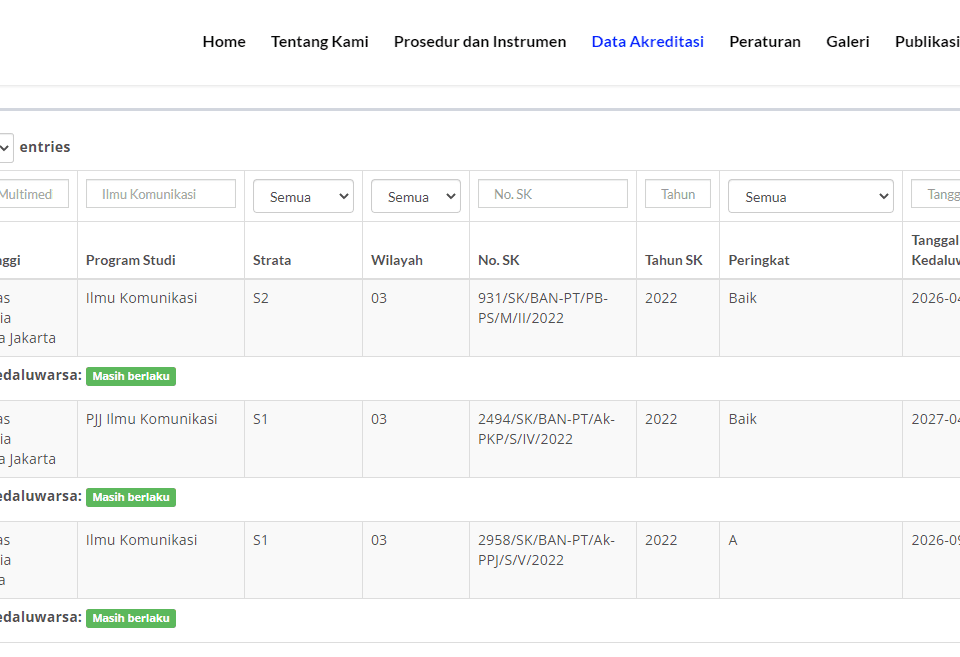Image resolution: width=960 pixels, height=657 pixels.
Task: Select the Data Akreditasi menu item
Action: coord(647,41)
